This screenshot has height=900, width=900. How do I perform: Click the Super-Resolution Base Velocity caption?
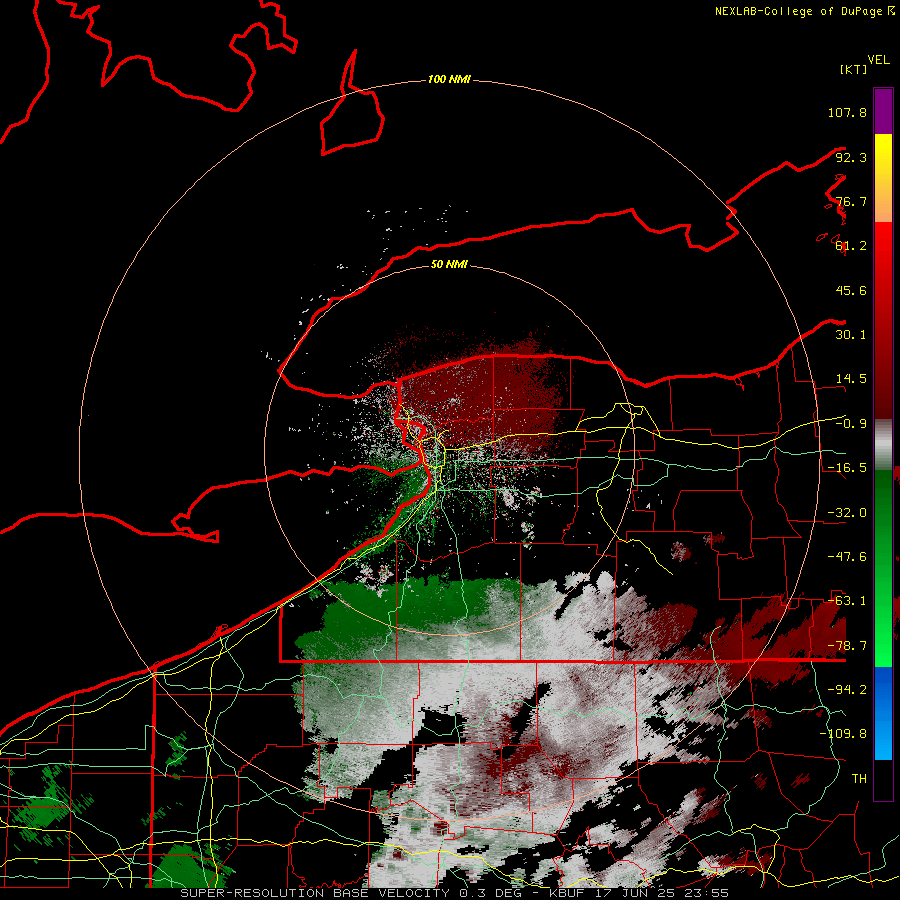(455, 893)
